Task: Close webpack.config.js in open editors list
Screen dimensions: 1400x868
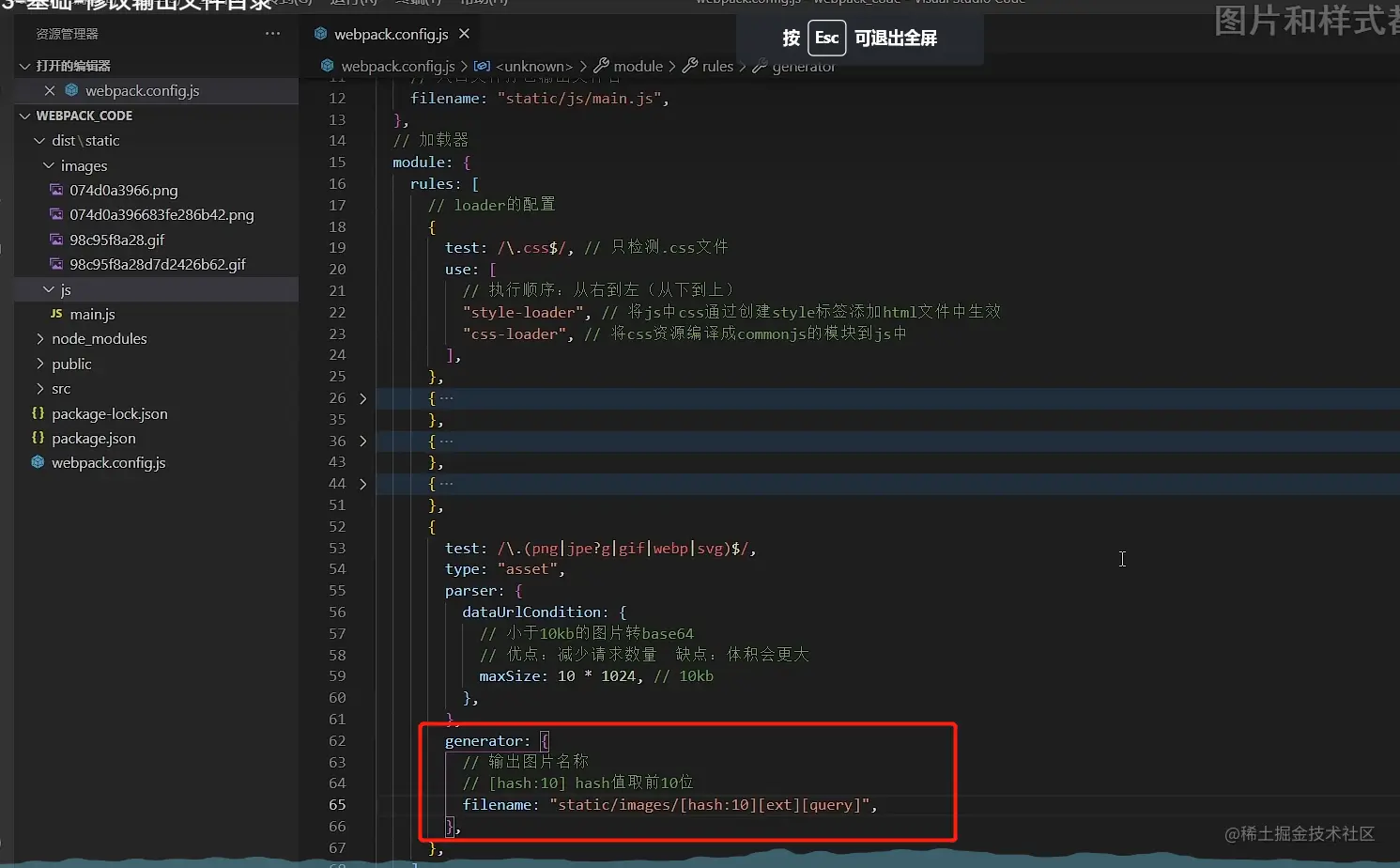Action: click(50, 90)
